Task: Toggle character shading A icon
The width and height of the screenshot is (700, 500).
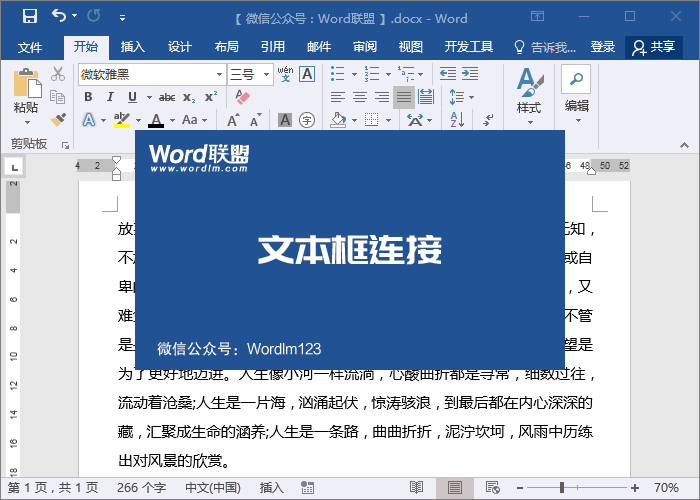Action: [285, 120]
